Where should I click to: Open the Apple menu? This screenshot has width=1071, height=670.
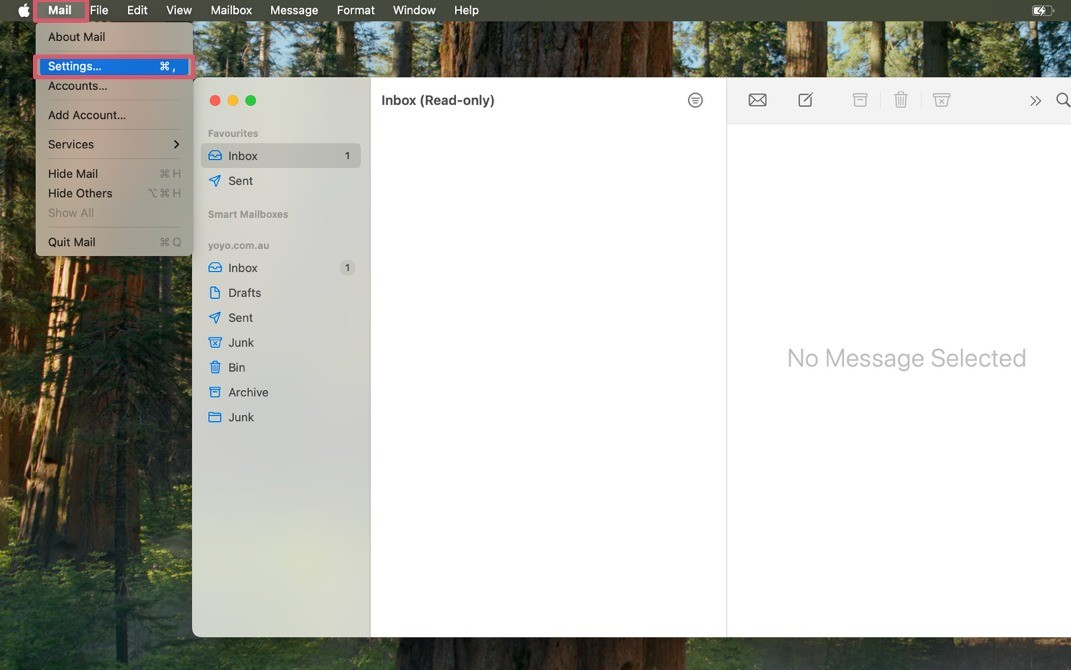click(24, 10)
